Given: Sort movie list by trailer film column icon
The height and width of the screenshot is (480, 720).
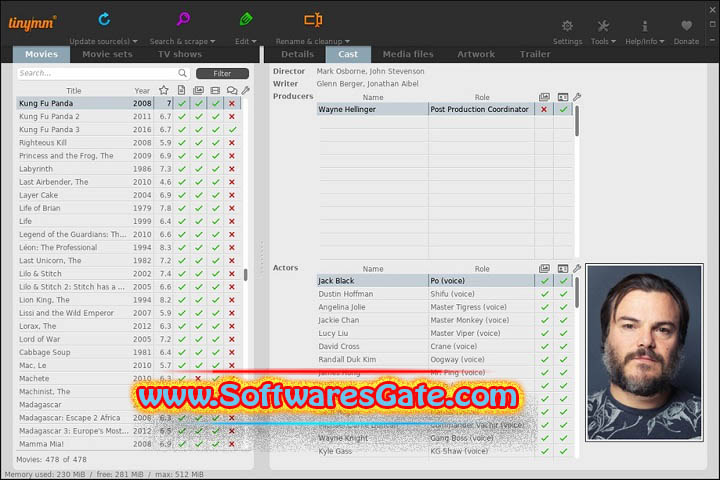Looking at the screenshot, I should [215, 90].
